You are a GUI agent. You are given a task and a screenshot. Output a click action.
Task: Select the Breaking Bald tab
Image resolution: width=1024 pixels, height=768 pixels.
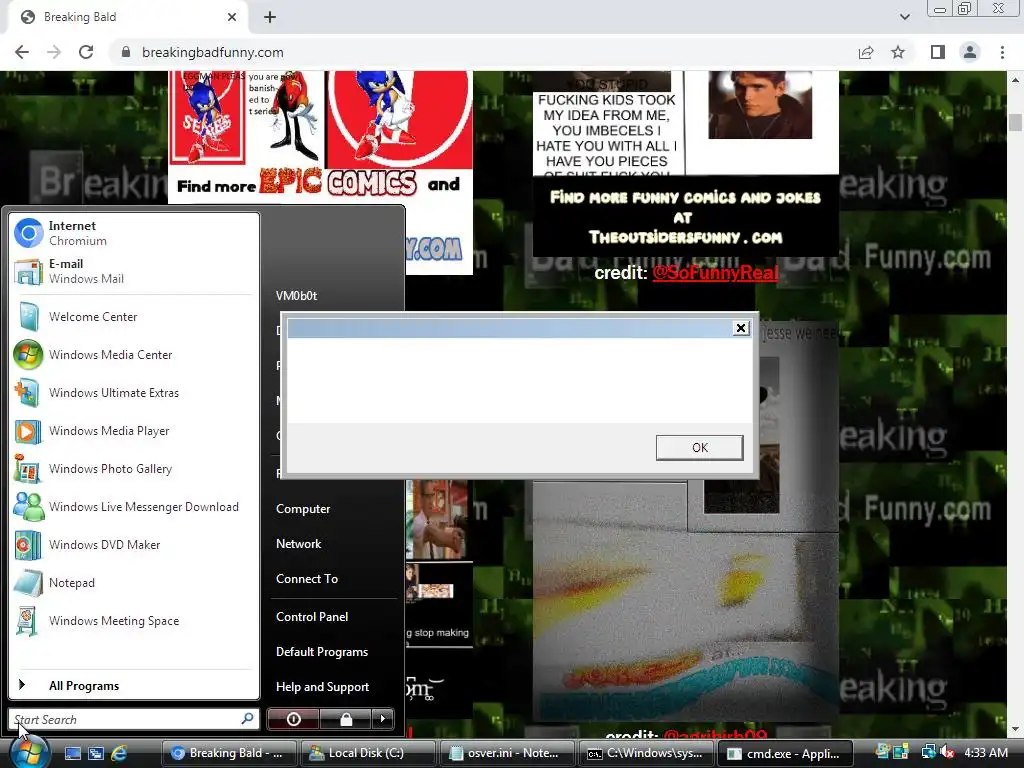click(128, 18)
